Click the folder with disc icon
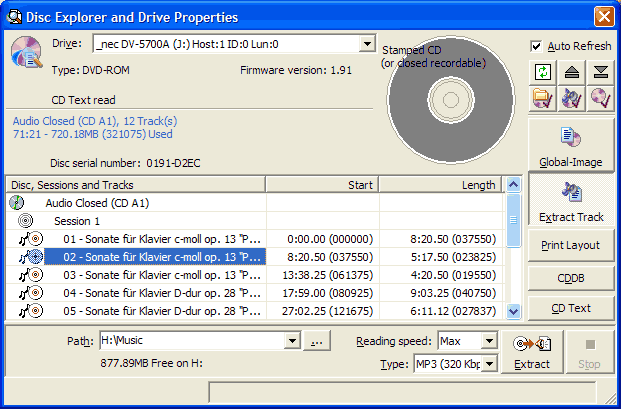 (x=542, y=98)
